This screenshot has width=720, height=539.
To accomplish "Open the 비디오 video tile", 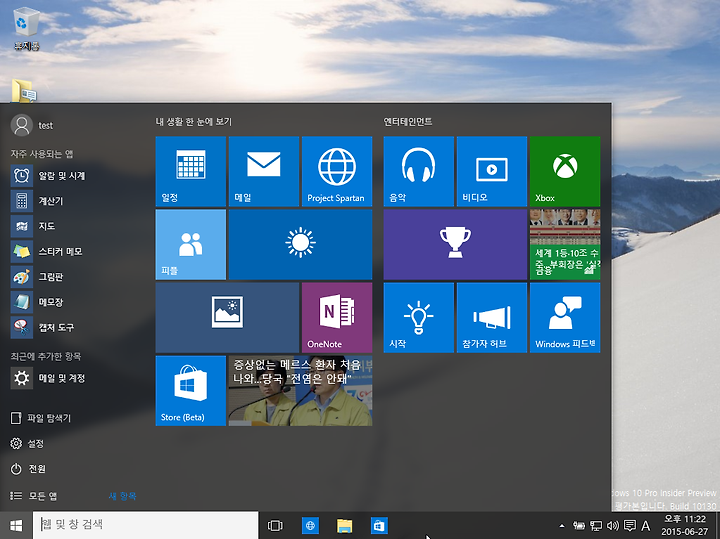I will 491,171.
